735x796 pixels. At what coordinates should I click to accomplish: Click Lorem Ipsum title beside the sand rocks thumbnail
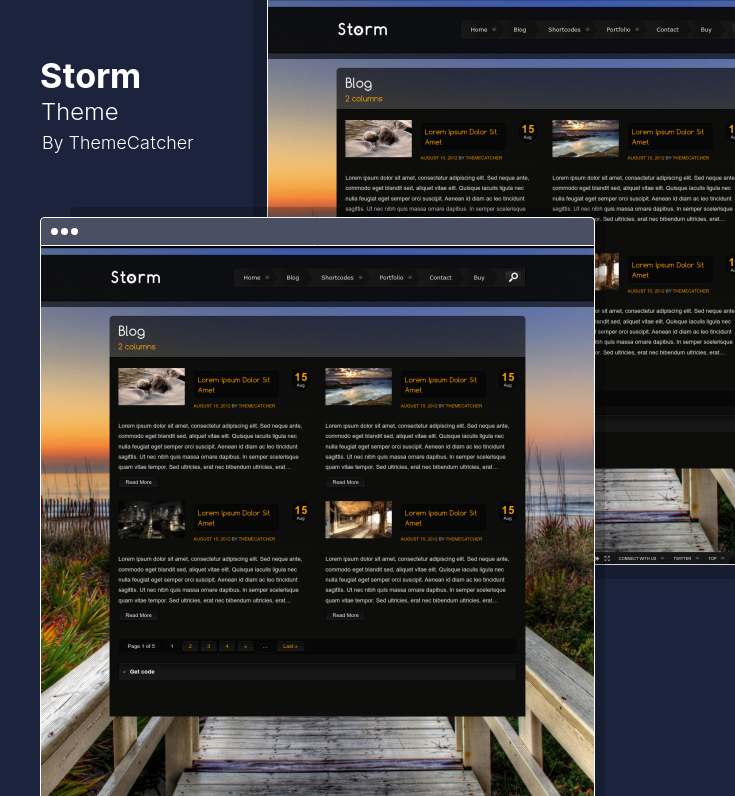coord(233,385)
